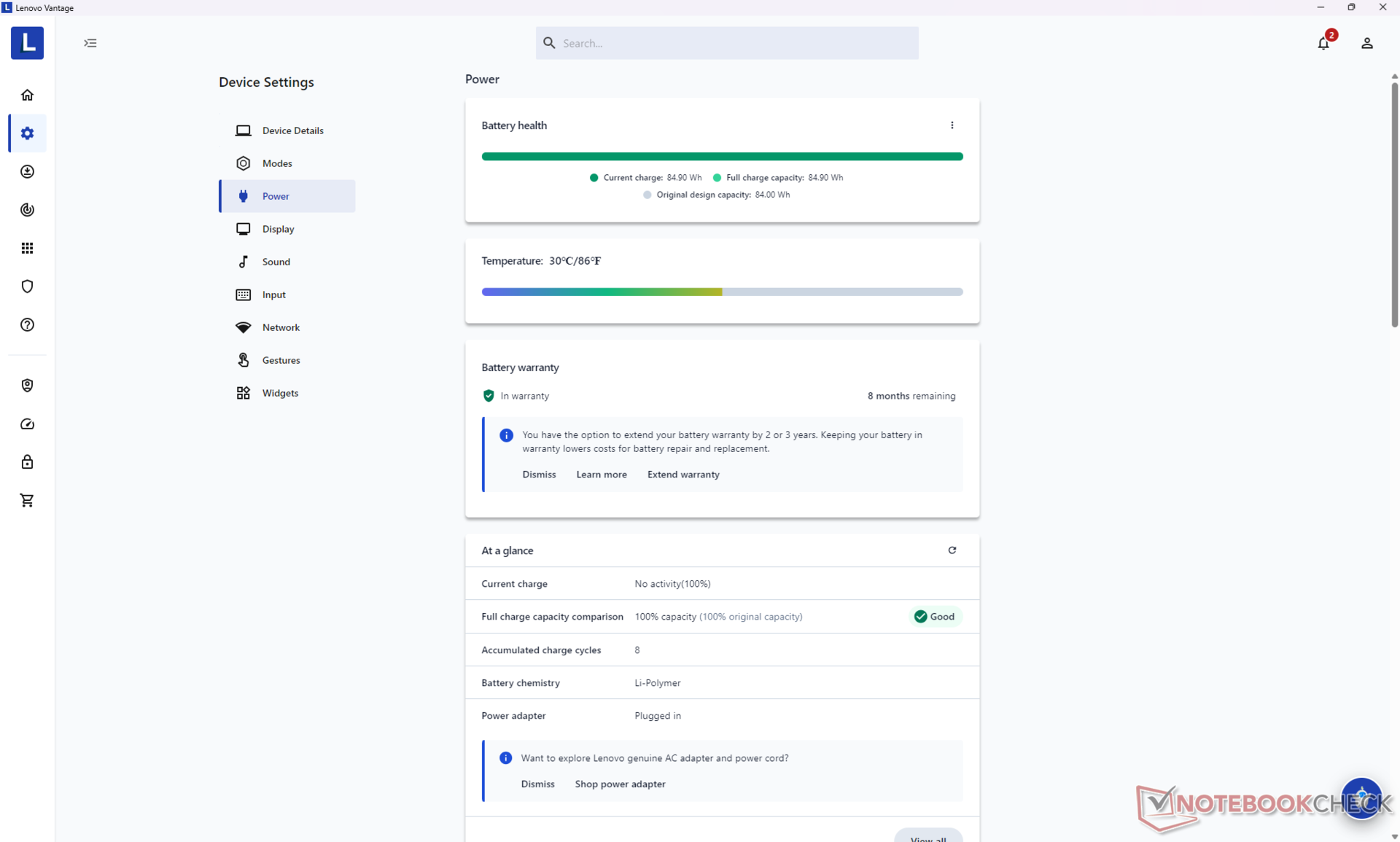
Task: Open the Modes settings item
Action: (x=276, y=163)
